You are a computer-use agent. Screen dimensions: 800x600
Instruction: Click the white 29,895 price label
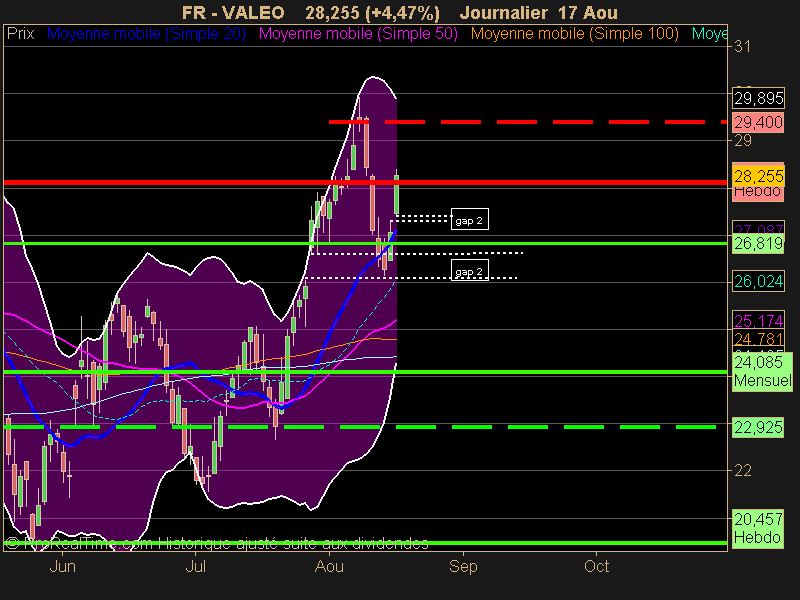[758, 98]
